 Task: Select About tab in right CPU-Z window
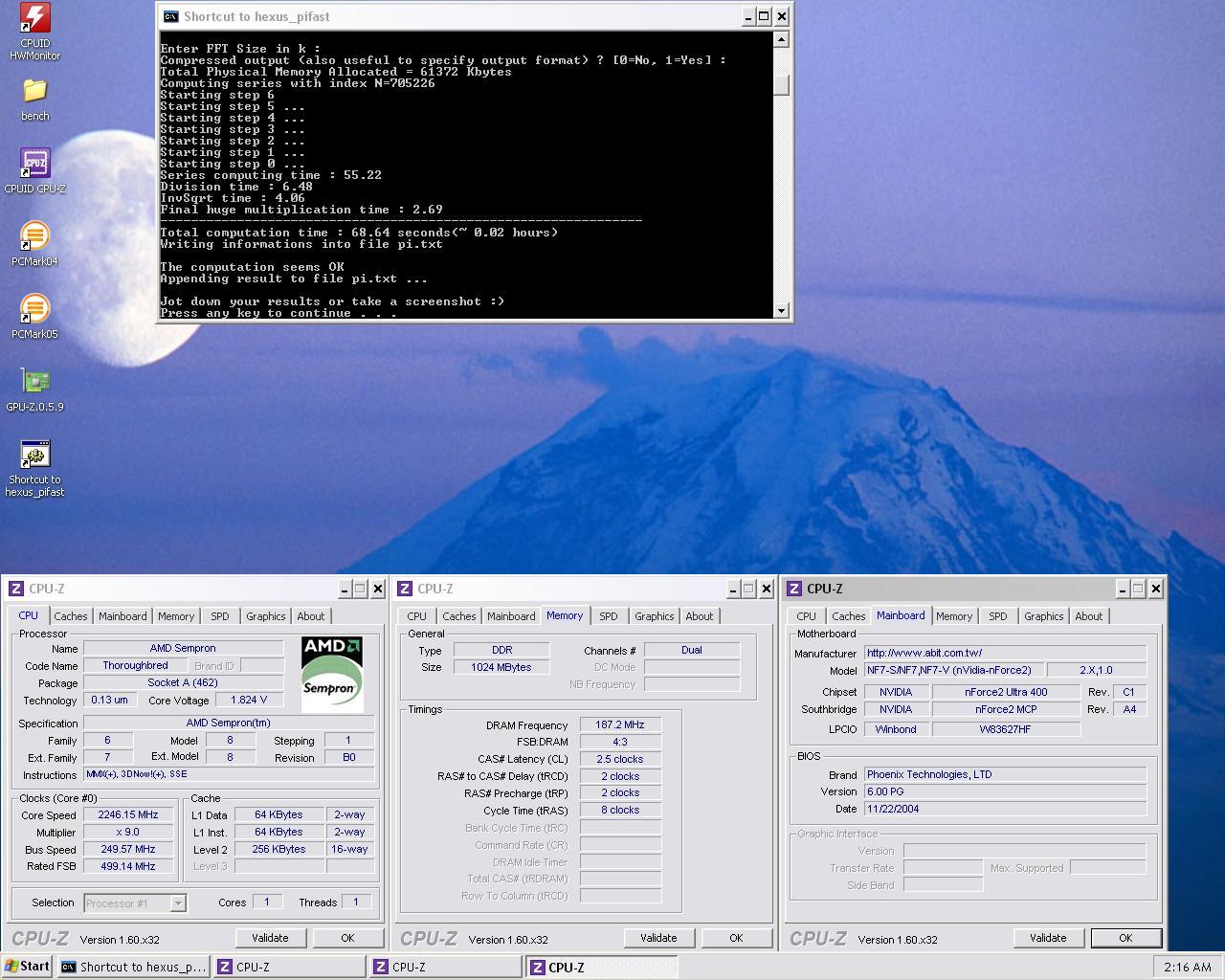point(1089,616)
